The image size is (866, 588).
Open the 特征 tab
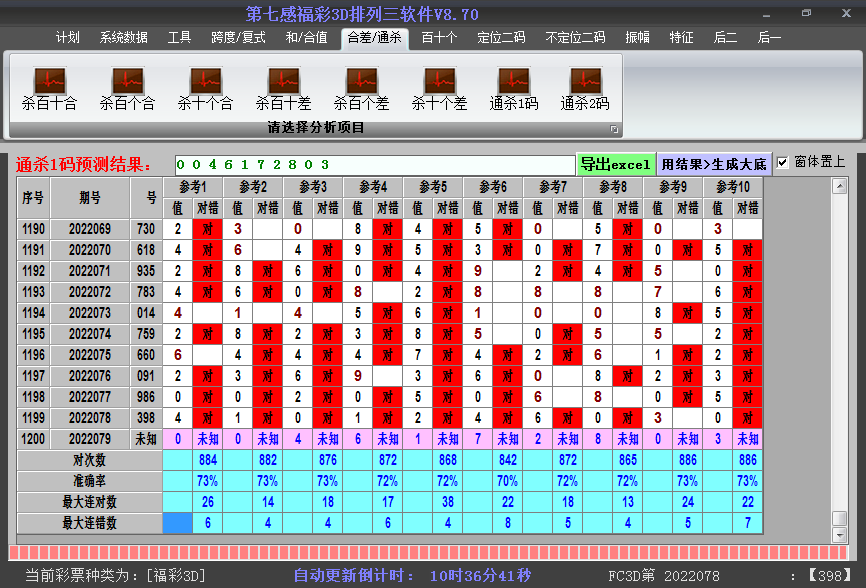681,37
